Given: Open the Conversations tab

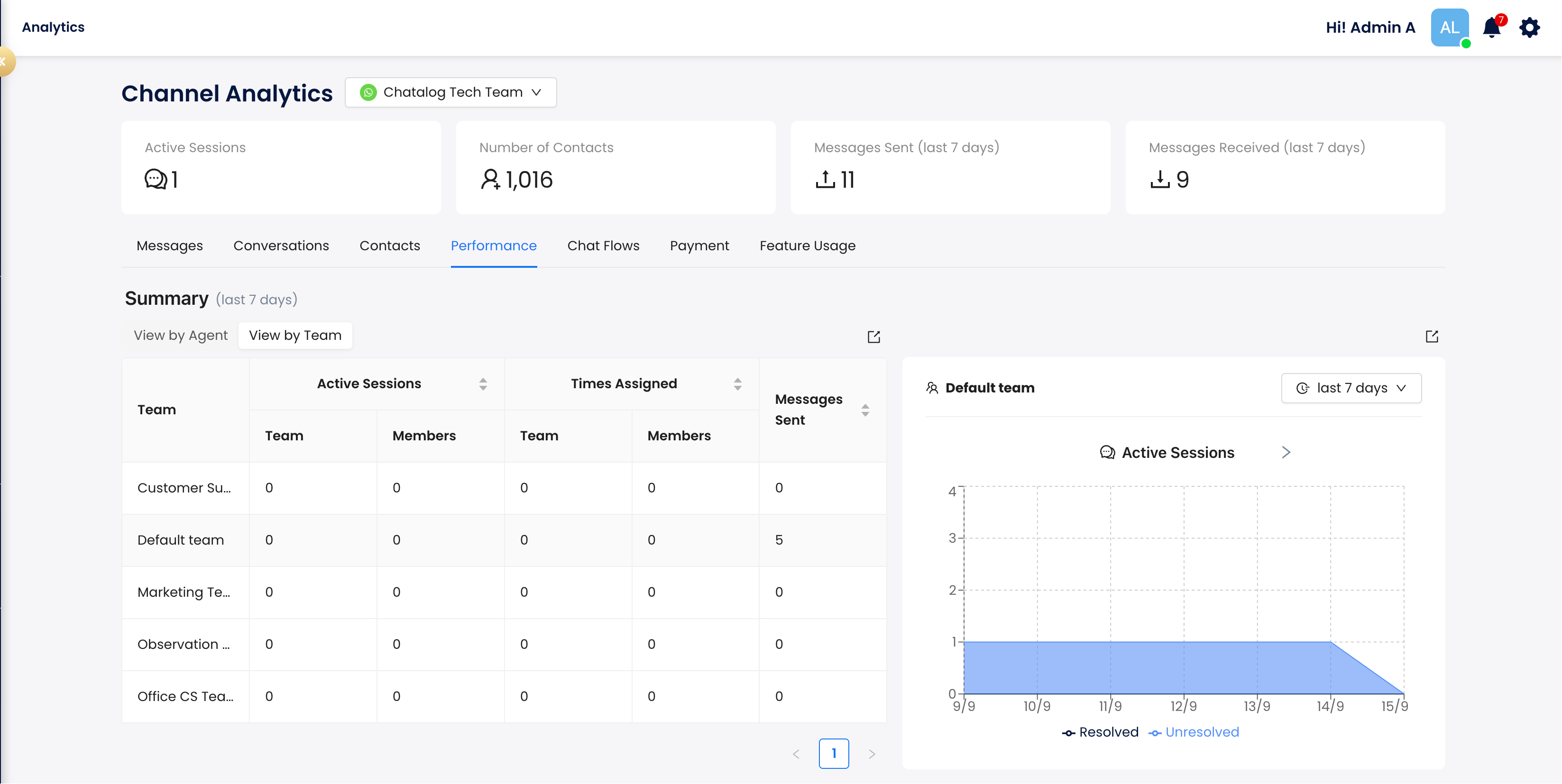Looking at the screenshot, I should [x=281, y=246].
